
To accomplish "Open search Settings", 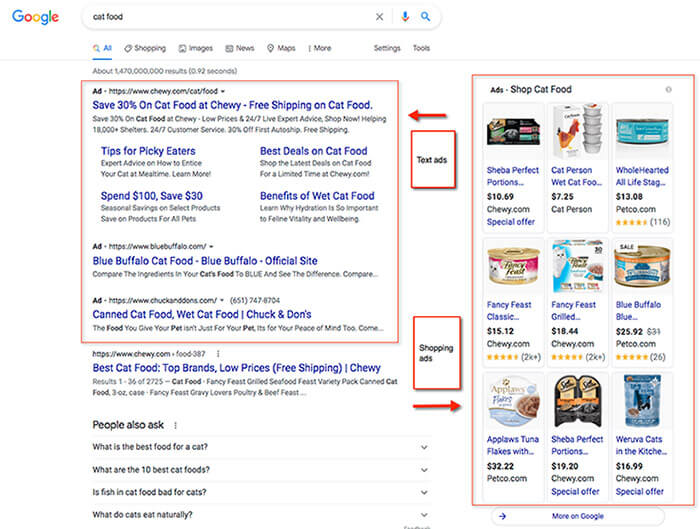I will click(x=387, y=48).
